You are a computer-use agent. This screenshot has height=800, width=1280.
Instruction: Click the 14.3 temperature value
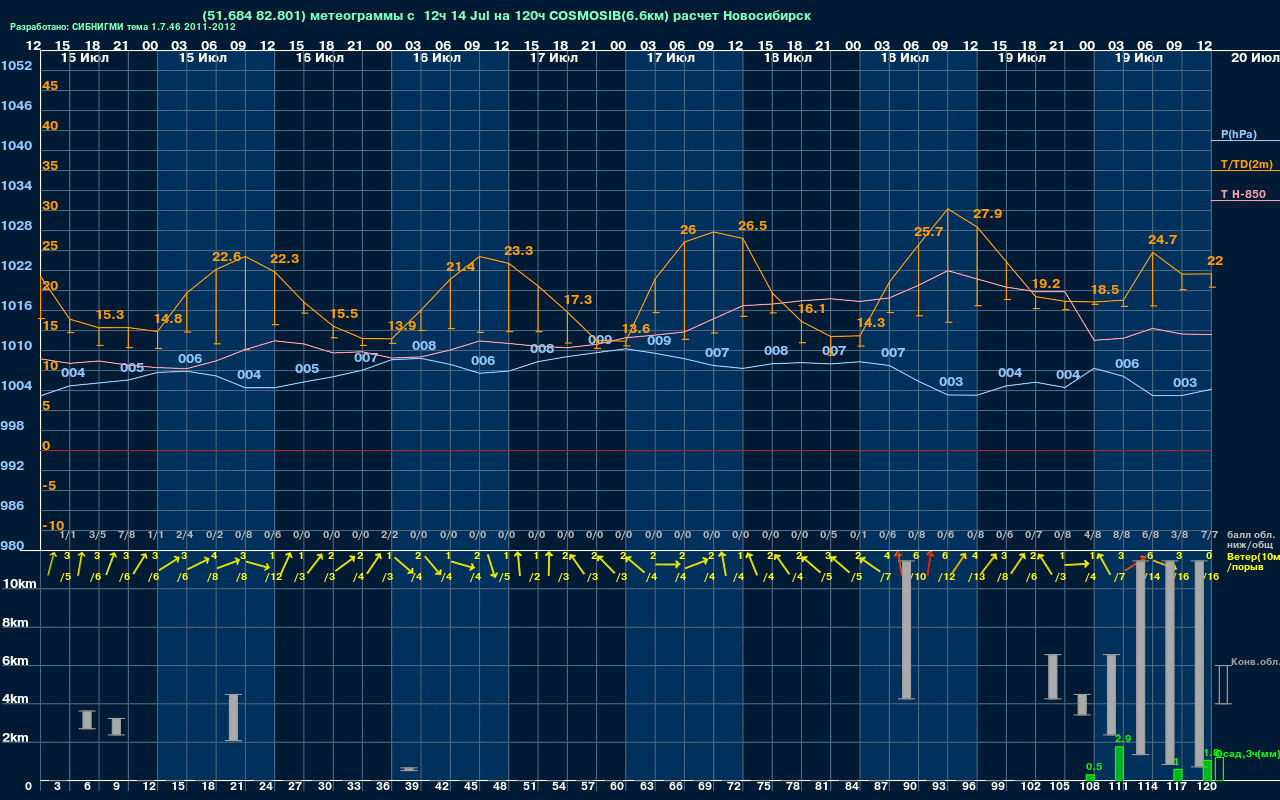(871, 323)
